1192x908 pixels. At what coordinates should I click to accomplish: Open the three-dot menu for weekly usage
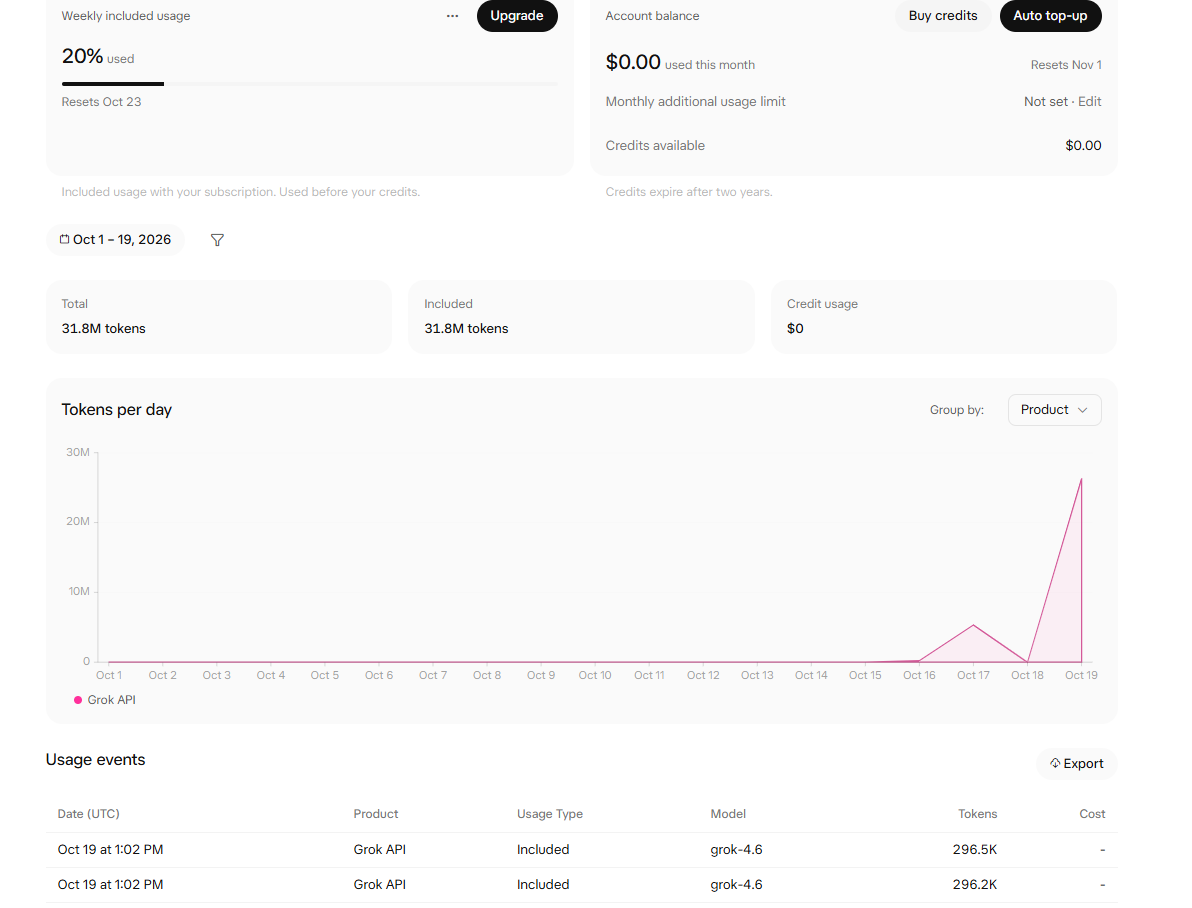tap(452, 16)
